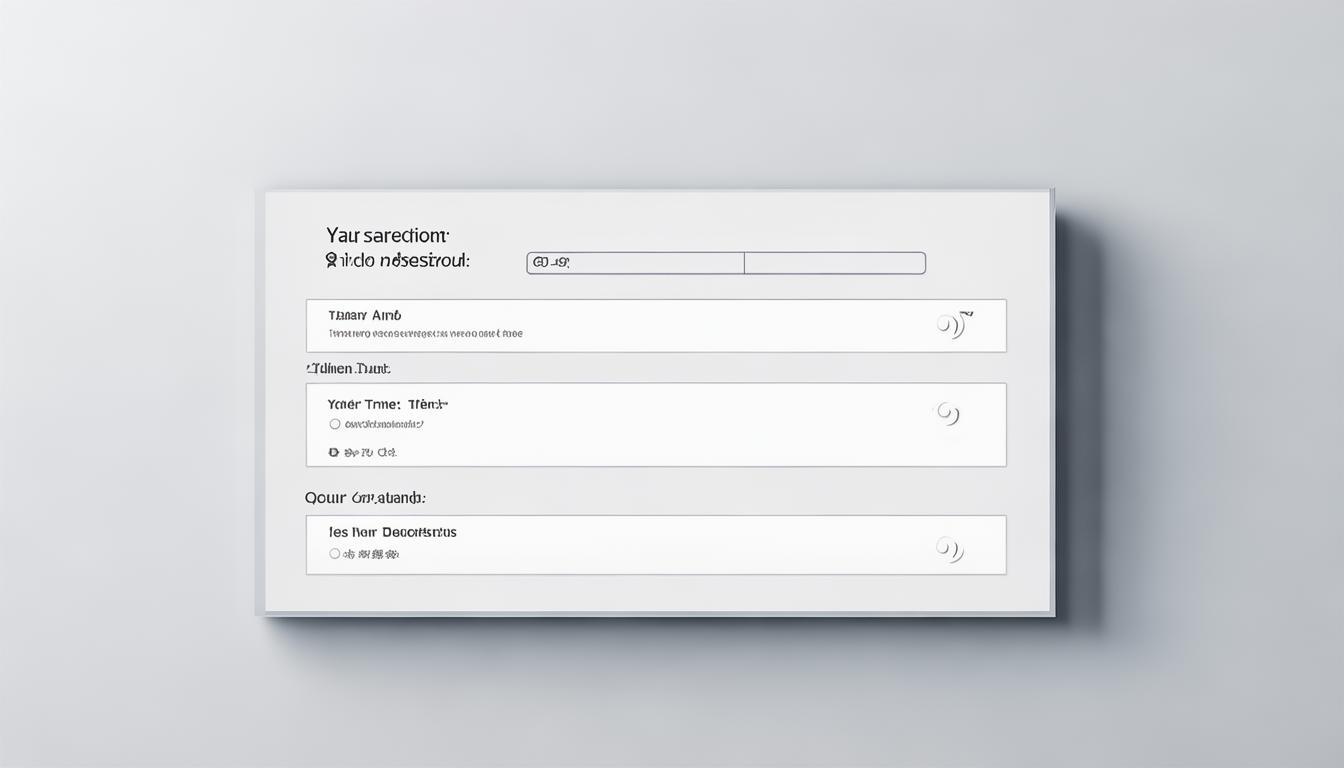
Task: Click the option text beside the Deoortsntus radio
Action: (x=371, y=553)
